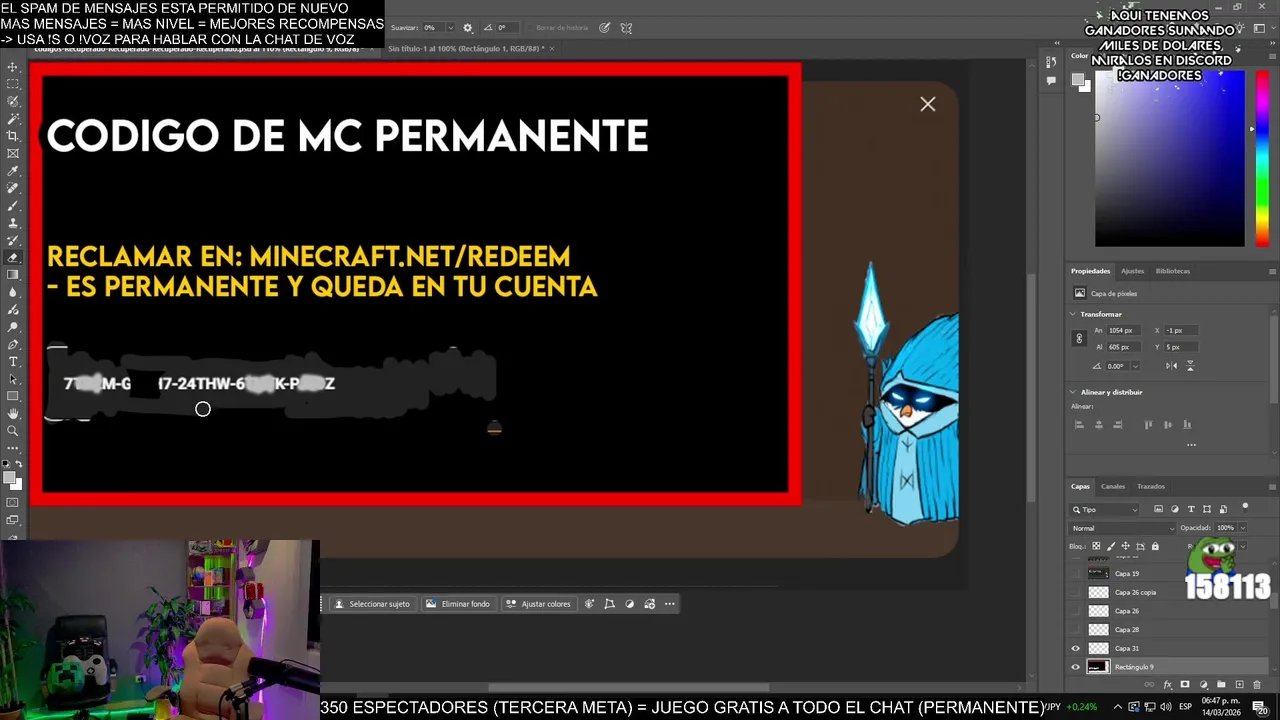Screen dimensions: 1280x720
Task: Switch to the Ajustes tab
Action: [1132, 271]
